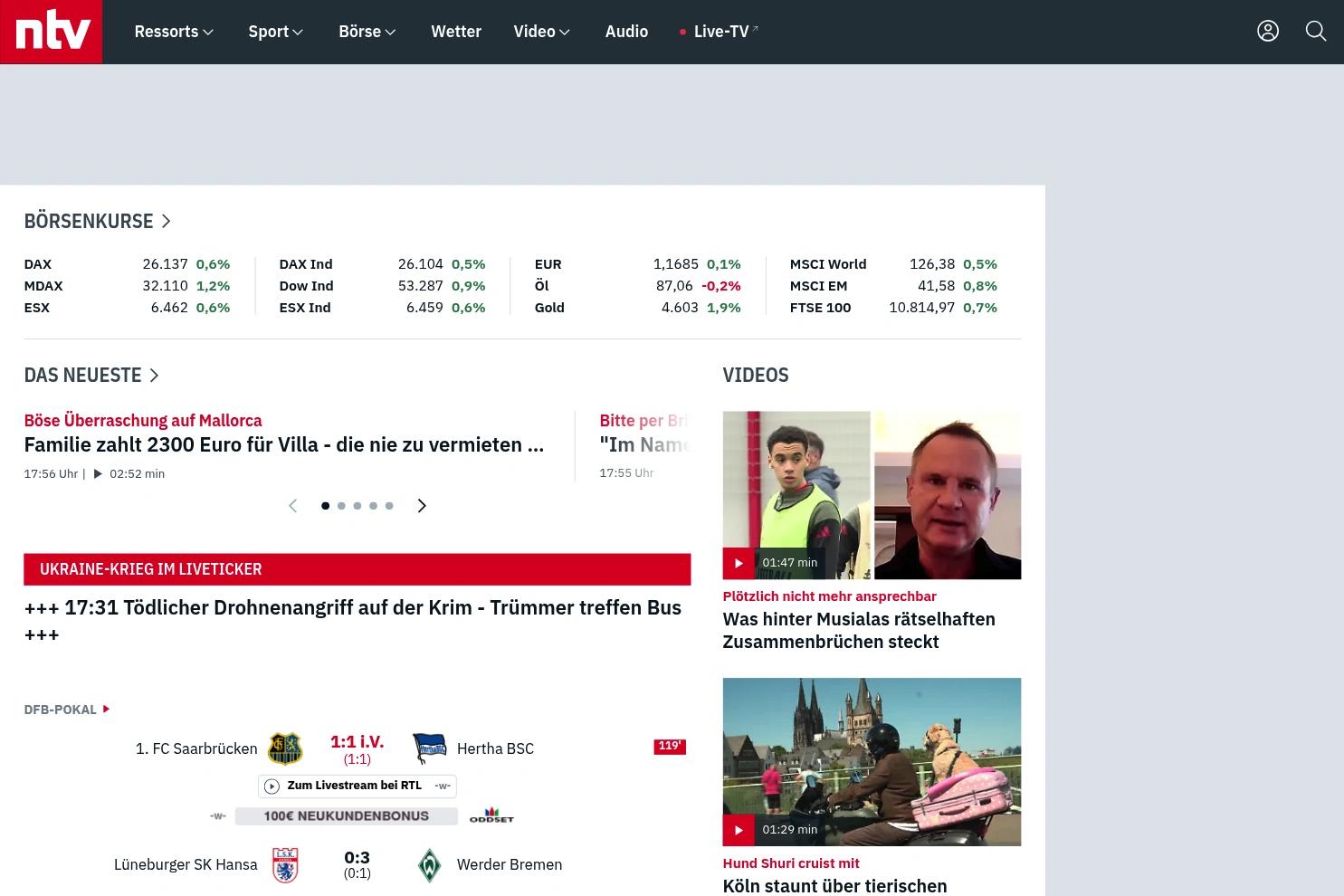Click the play triangle beside 02:52 min
This screenshot has width=1344, height=896.
pyautogui.click(x=98, y=473)
